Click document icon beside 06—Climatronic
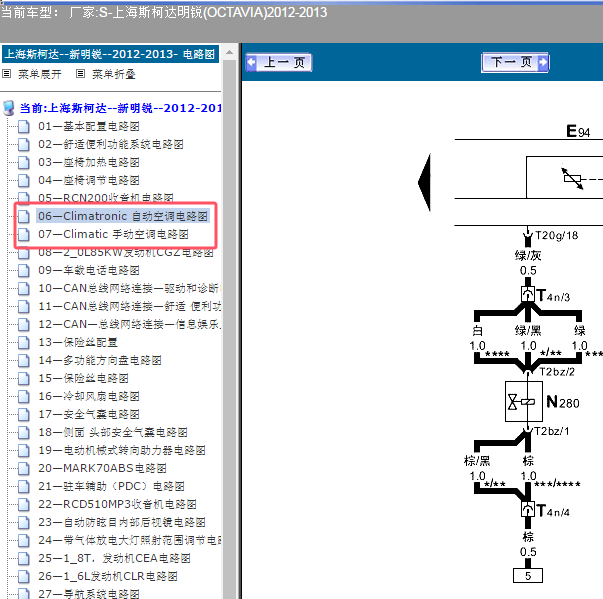 coord(23,216)
